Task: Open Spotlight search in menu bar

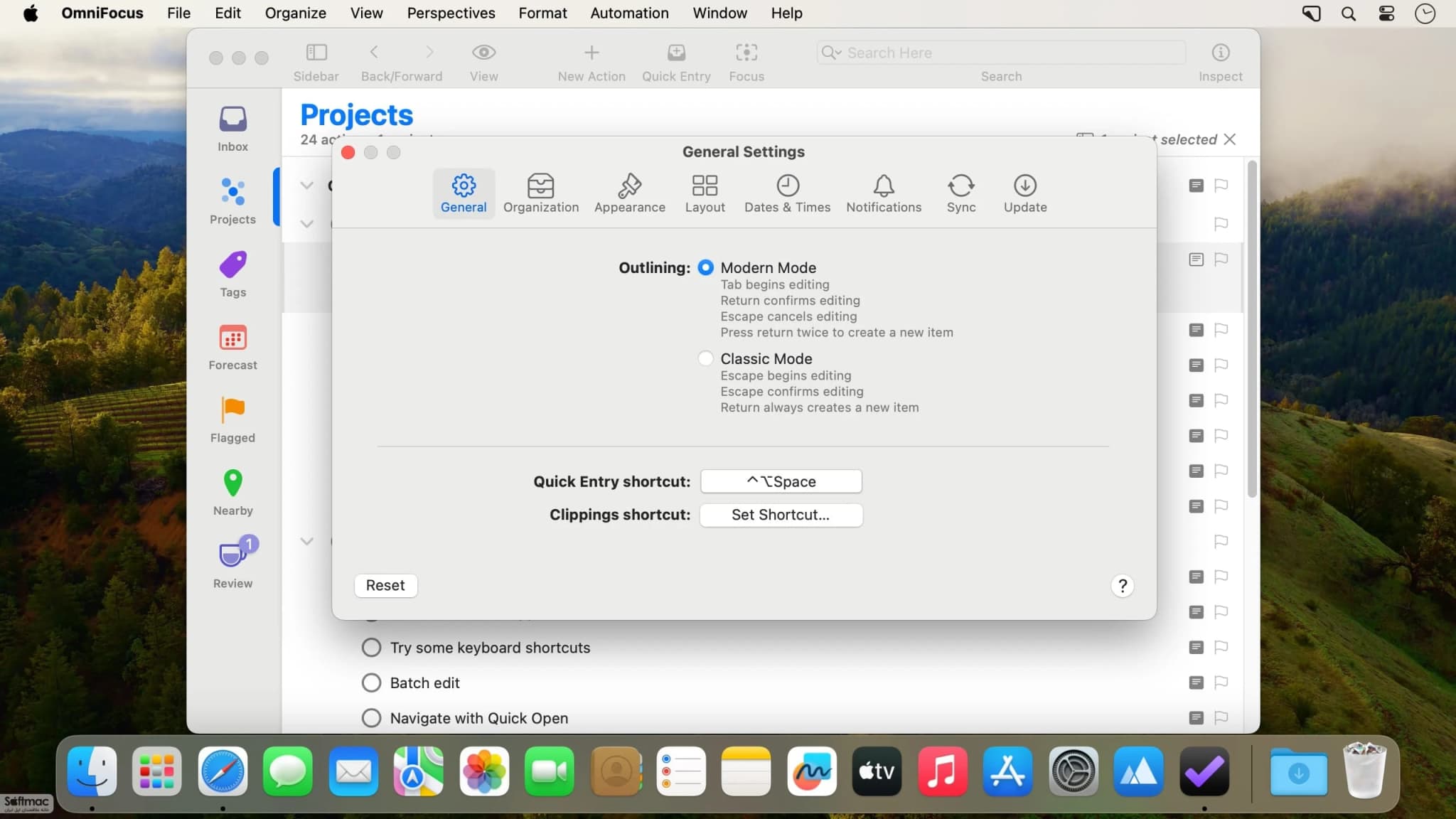Action: (1348, 13)
